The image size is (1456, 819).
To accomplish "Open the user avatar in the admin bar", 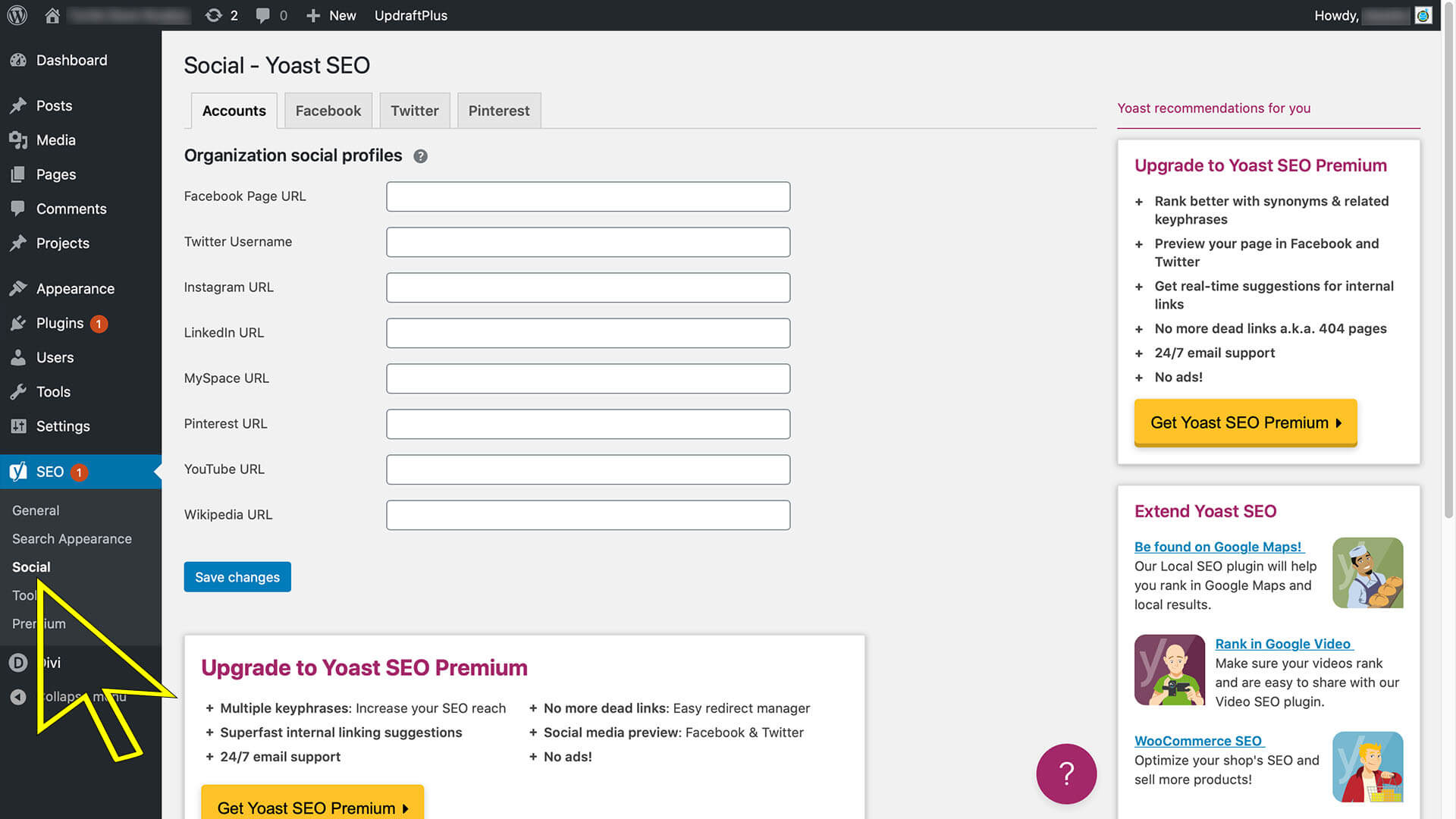I will coord(1423,15).
